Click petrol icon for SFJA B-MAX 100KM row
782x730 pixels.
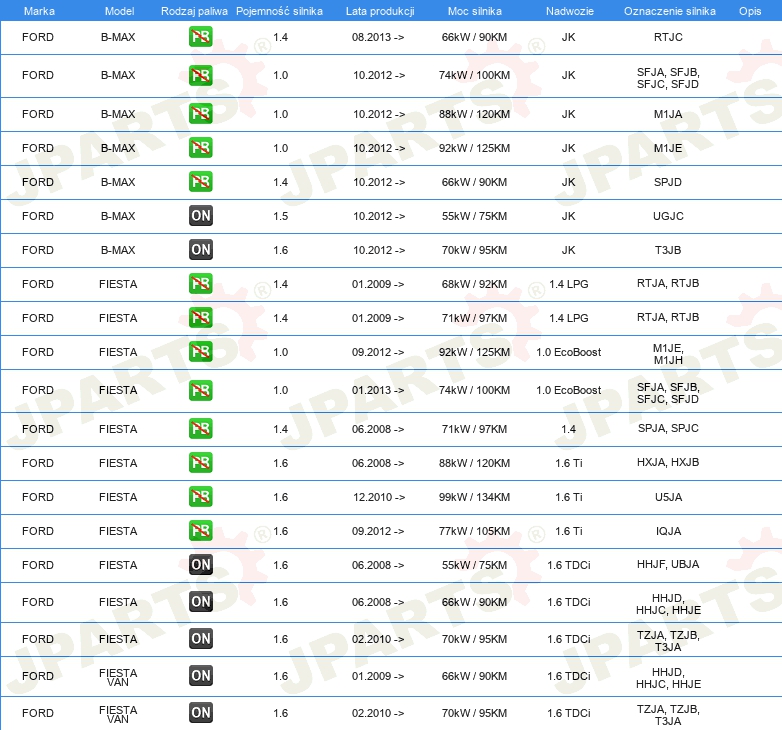(201, 75)
